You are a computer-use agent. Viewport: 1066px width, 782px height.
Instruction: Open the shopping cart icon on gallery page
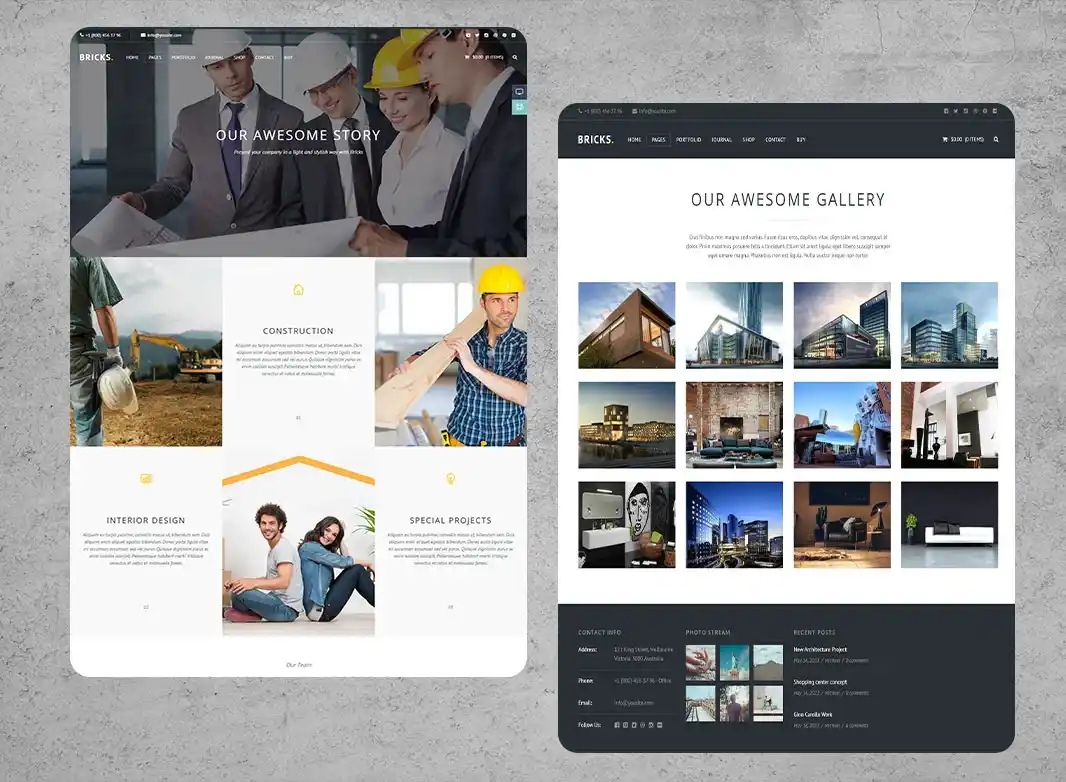944,139
